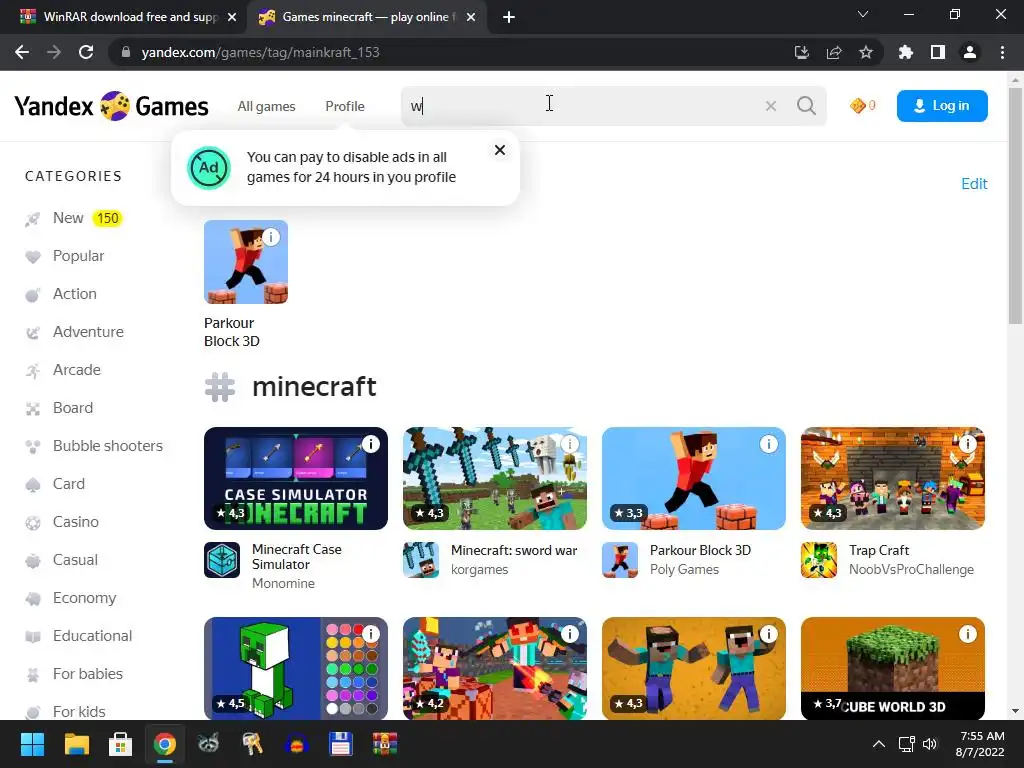The image size is (1024, 768).
Task: Open the info icon on Cube World 3D card
Action: click(967, 634)
